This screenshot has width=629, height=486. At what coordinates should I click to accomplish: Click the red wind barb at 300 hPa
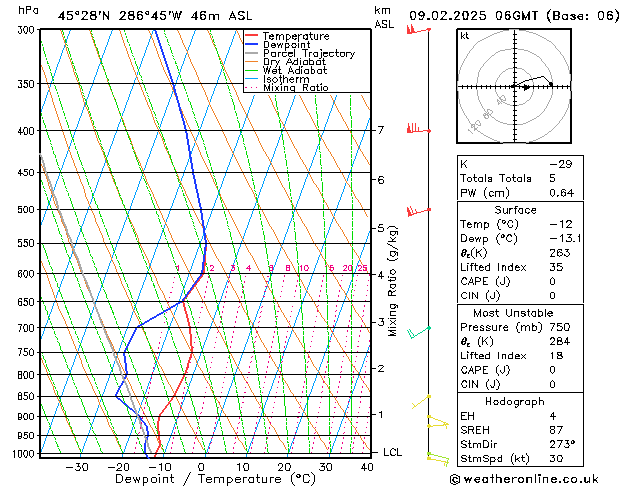418,30
